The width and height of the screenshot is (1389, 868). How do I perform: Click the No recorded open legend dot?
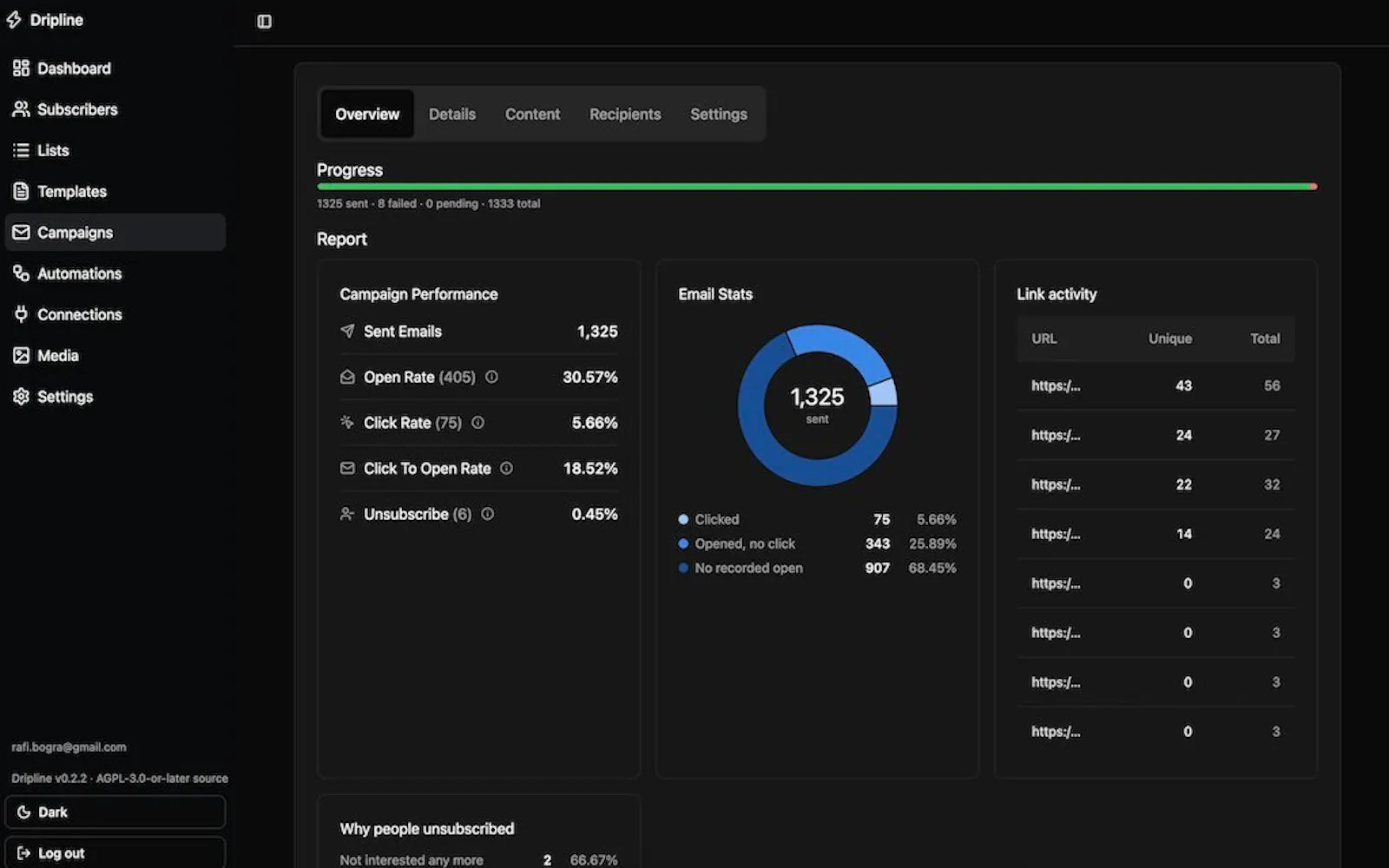(x=683, y=568)
